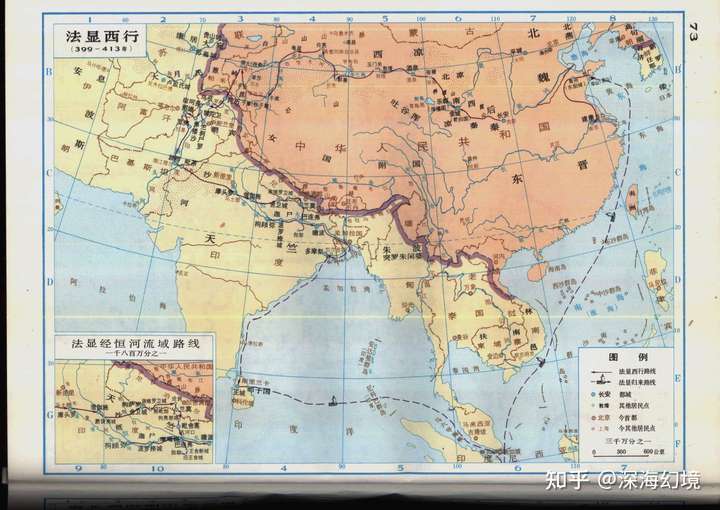Click the blue dot beside 长安 in the legend
Image resolution: width=720 pixels, height=510 pixels.
point(594,394)
